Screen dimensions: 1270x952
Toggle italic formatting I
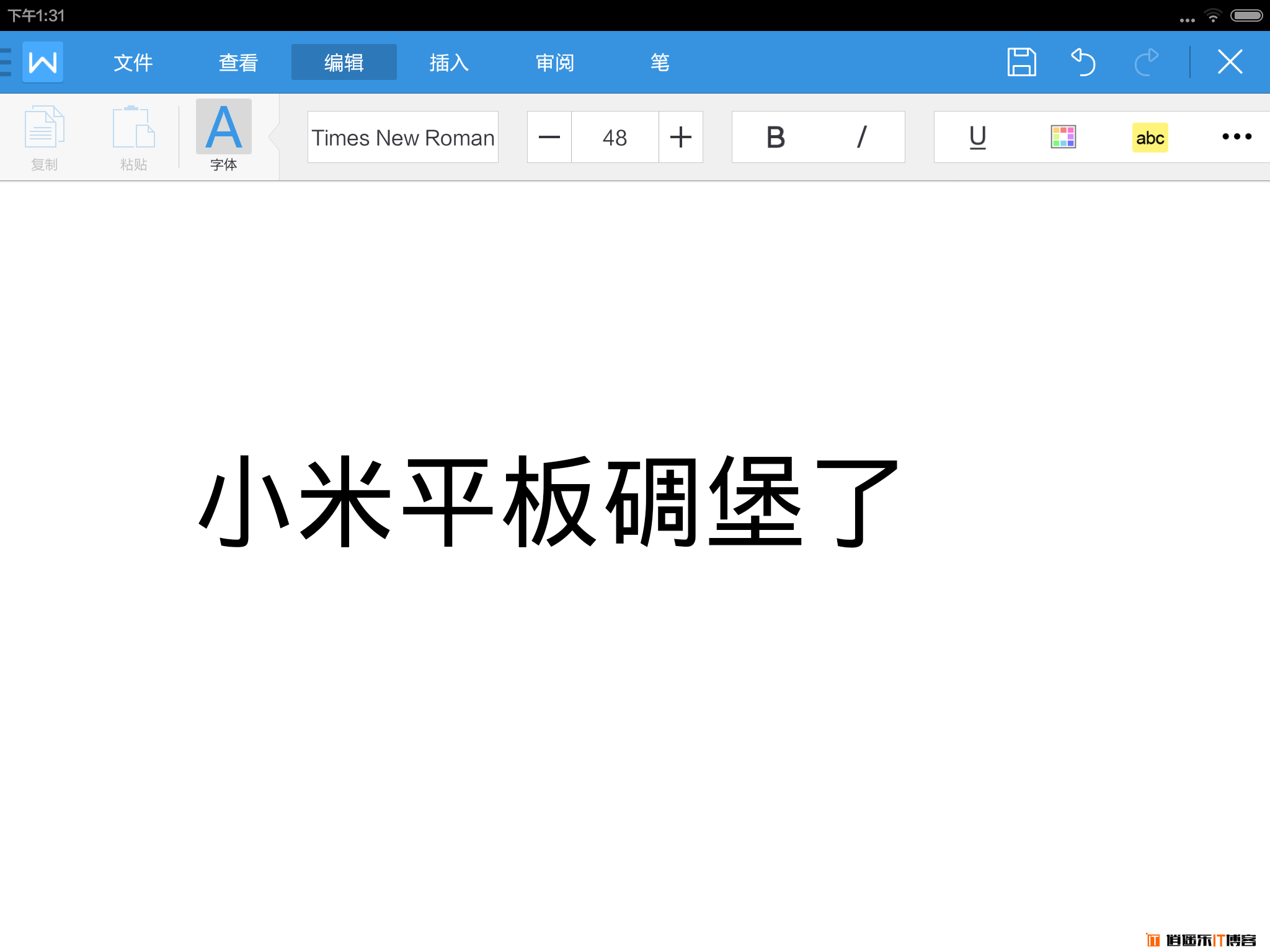click(862, 137)
